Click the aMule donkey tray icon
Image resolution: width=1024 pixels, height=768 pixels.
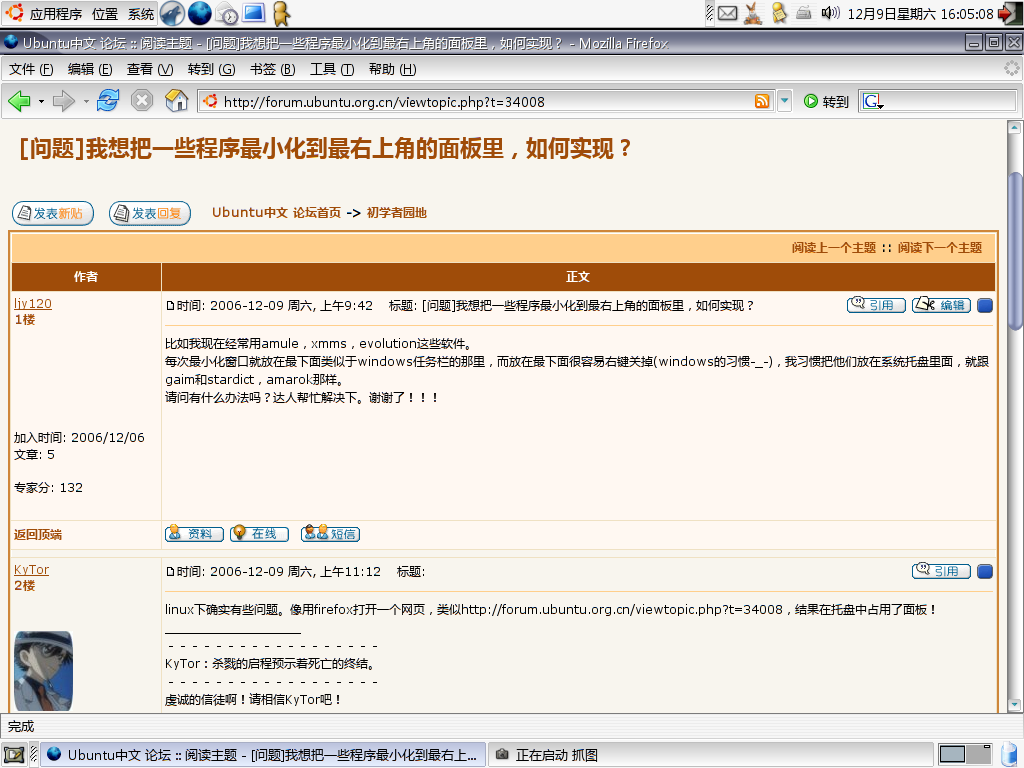(753, 13)
